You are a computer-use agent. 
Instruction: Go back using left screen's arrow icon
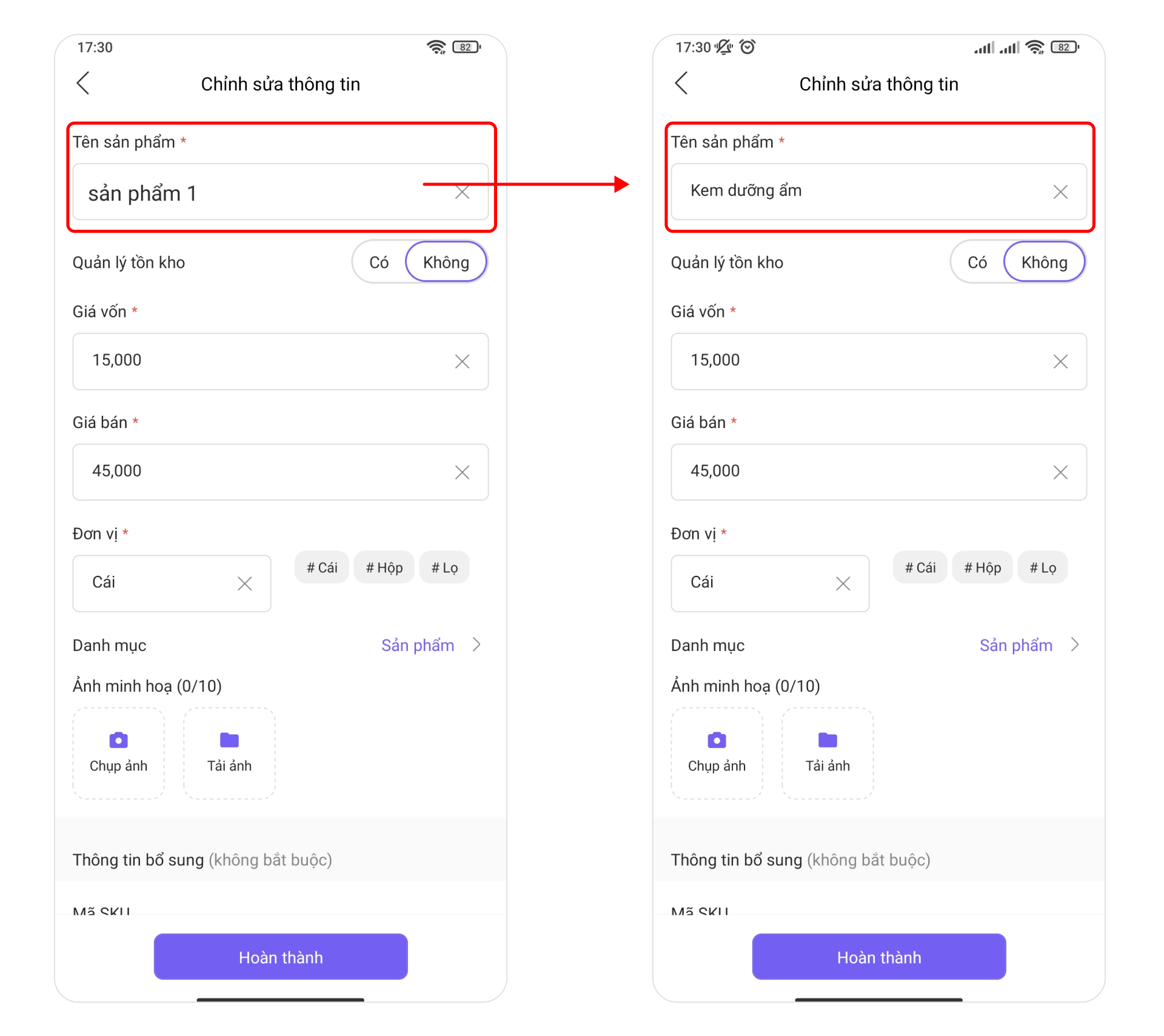tap(83, 83)
